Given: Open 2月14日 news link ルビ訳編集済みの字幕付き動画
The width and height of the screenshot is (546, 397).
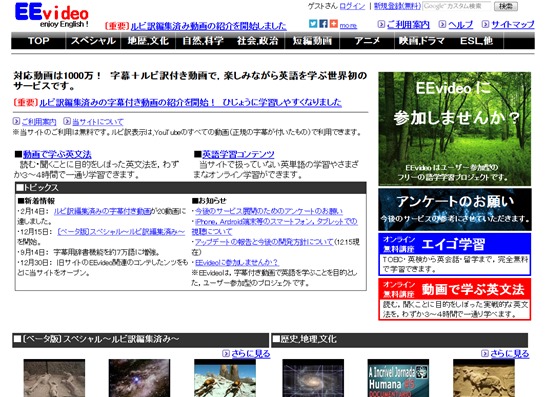Looking at the screenshot, I should click(x=103, y=211).
